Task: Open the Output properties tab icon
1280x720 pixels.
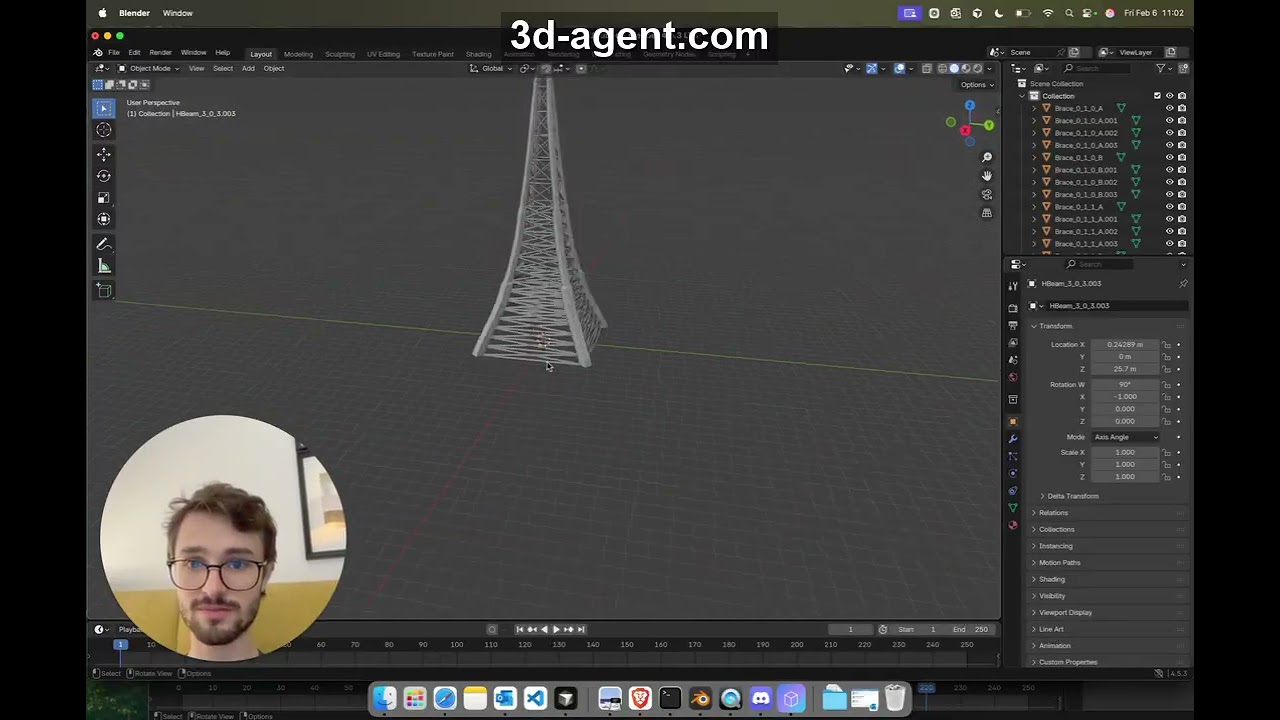Action: [1013, 325]
